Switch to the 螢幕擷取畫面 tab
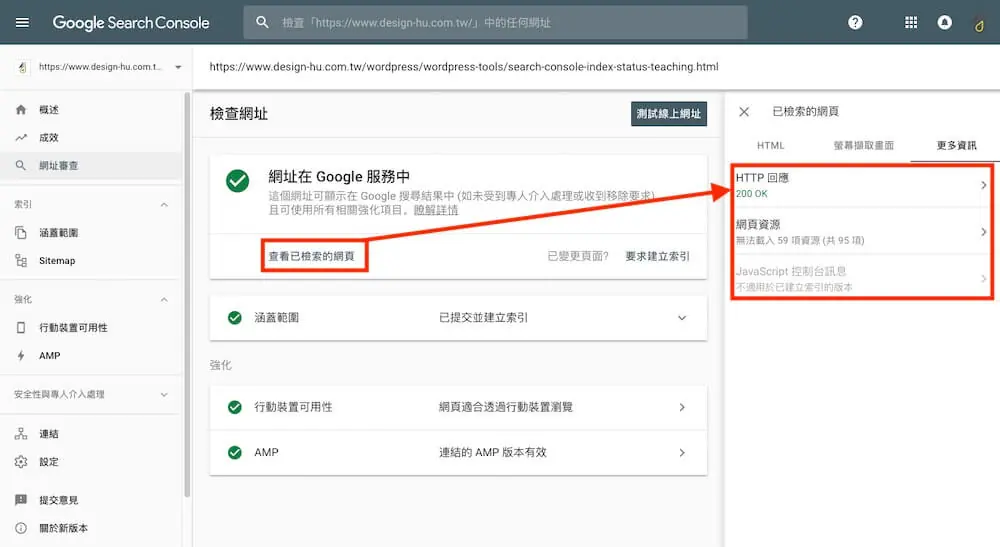Screen dimensions: 1000x547 click(x=864, y=145)
